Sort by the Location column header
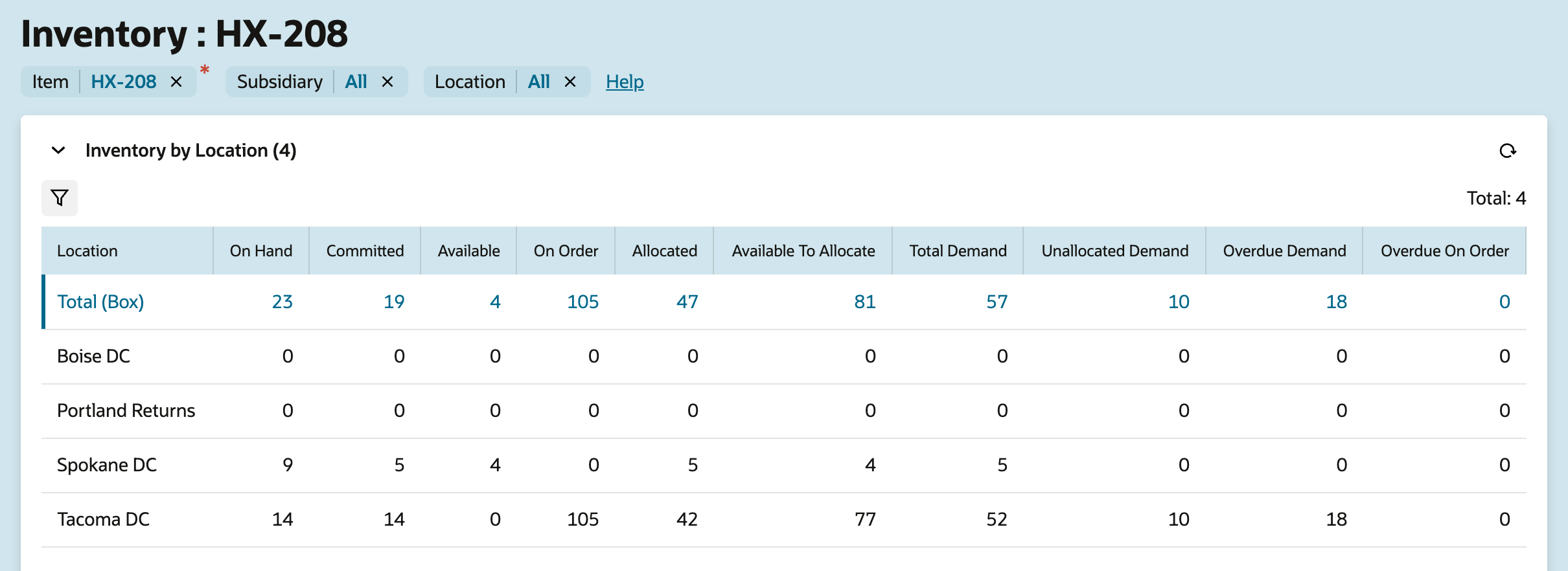1568x571 pixels. (128, 251)
